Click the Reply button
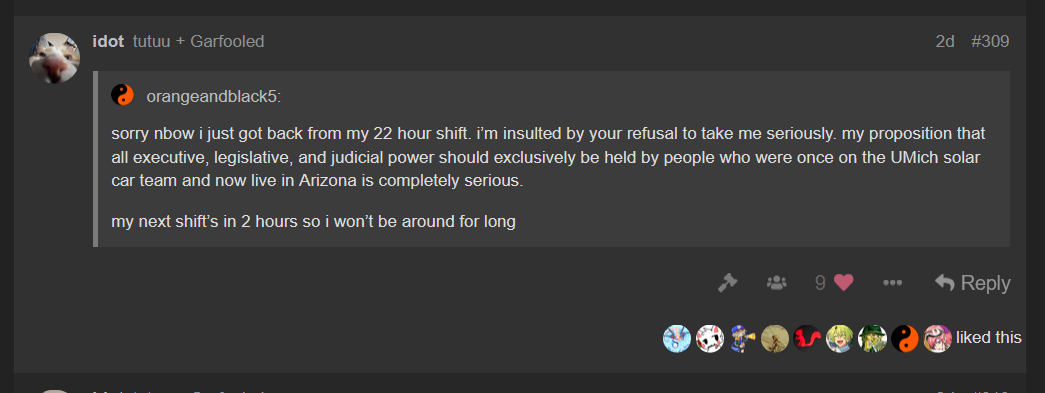Screen dimensions: 1045x393 coord(972,283)
